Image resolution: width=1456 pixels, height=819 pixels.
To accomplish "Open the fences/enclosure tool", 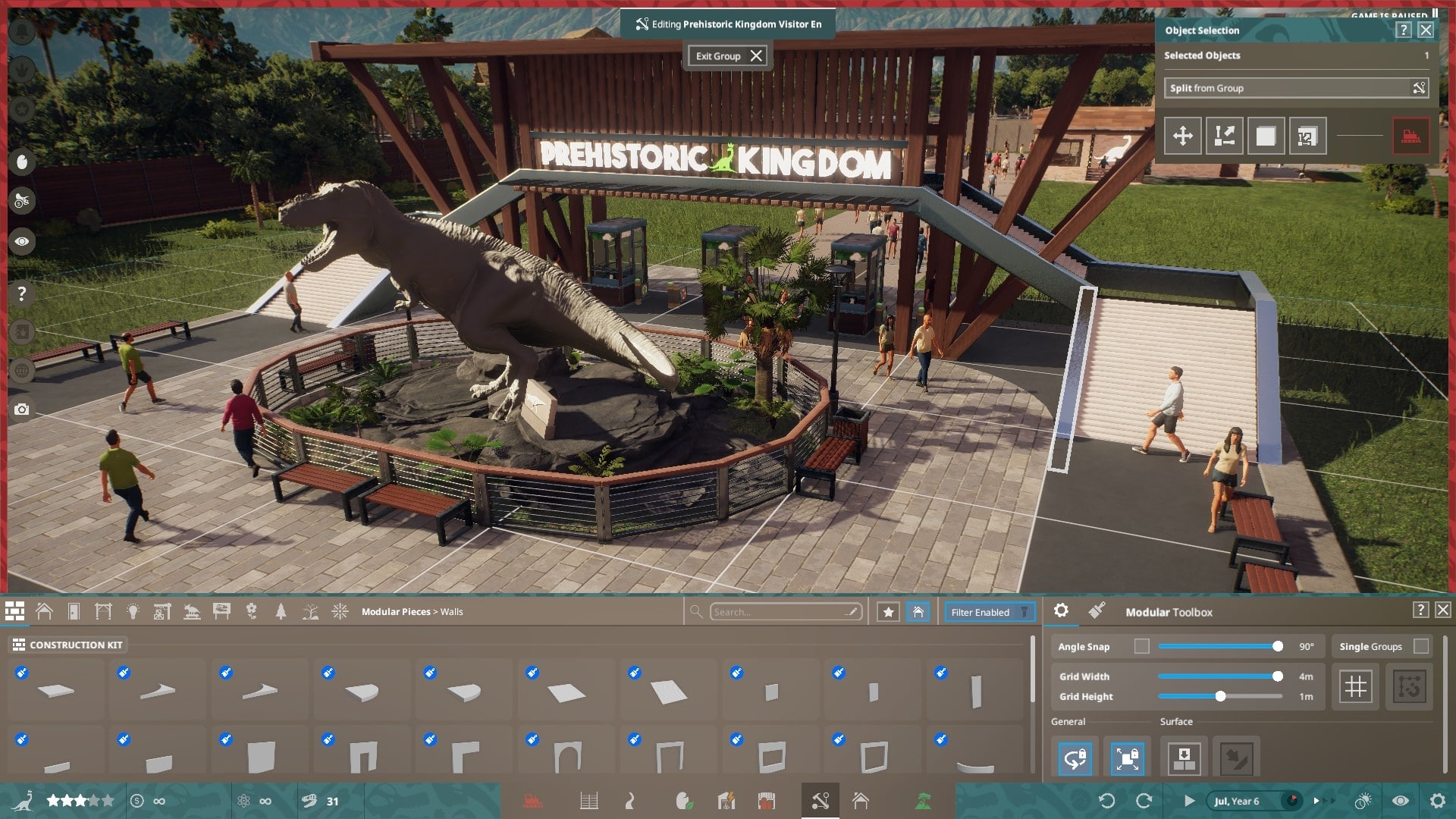I will click(x=589, y=801).
